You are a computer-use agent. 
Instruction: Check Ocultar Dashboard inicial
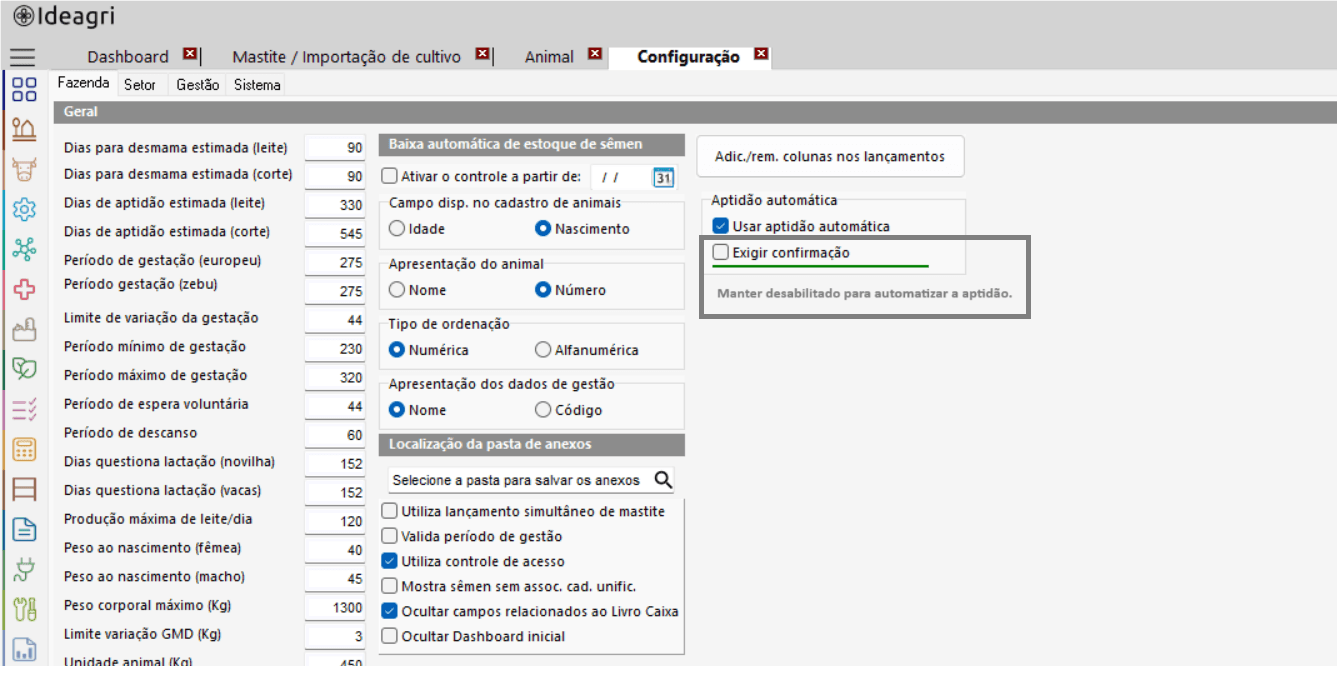(390, 636)
